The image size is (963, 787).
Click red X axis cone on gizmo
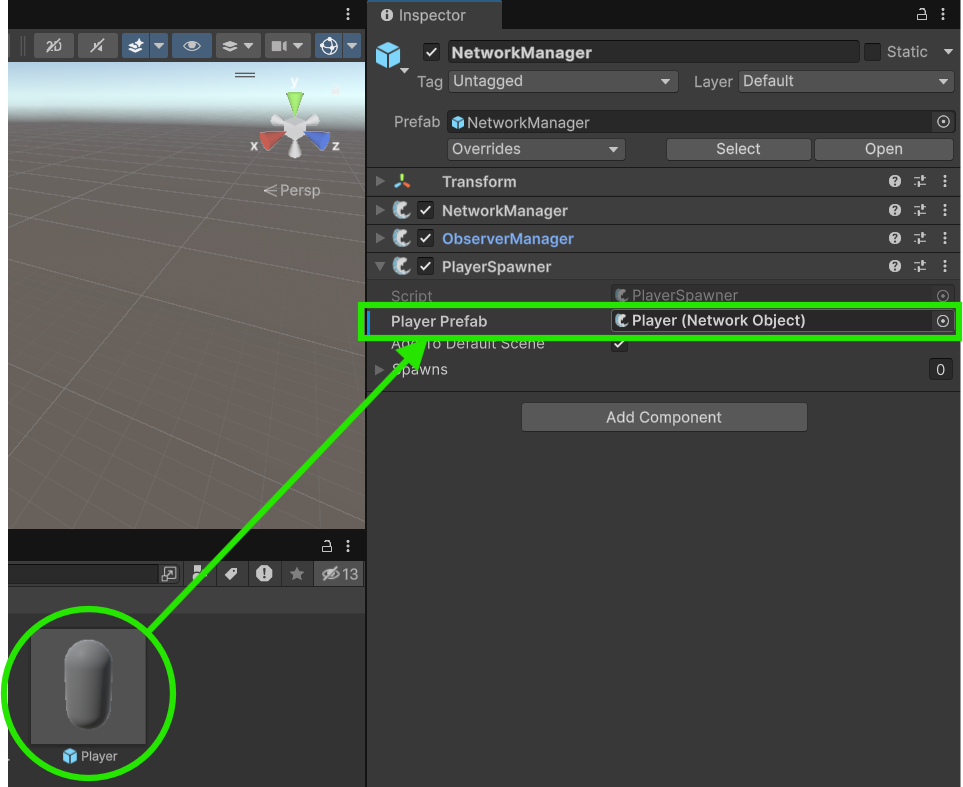click(x=270, y=140)
